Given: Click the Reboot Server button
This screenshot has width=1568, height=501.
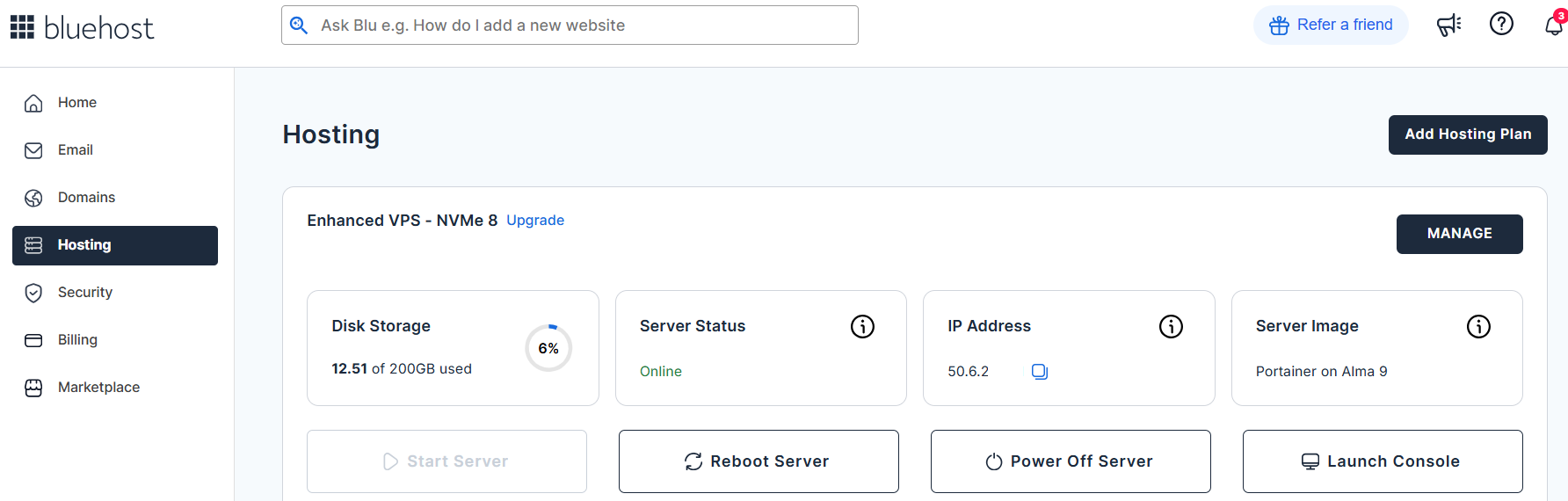Looking at the screenshot, I should click(759, 461).
